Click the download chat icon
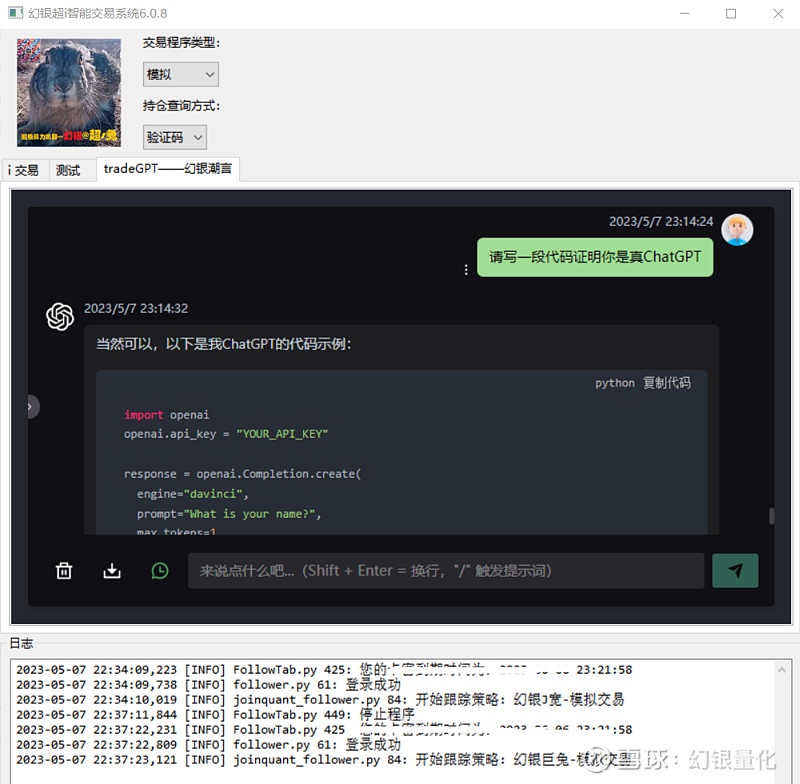 click(x=112, y=571)
